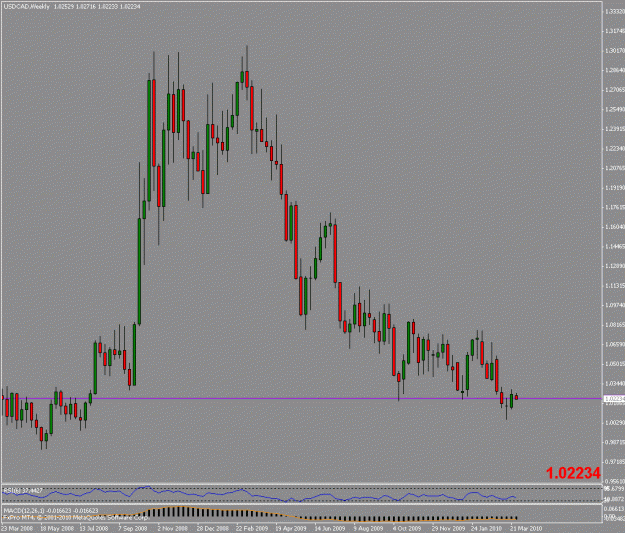Select the purple horizontal support line
Viewport: 625px width, 533px height.
pos(301,398)
